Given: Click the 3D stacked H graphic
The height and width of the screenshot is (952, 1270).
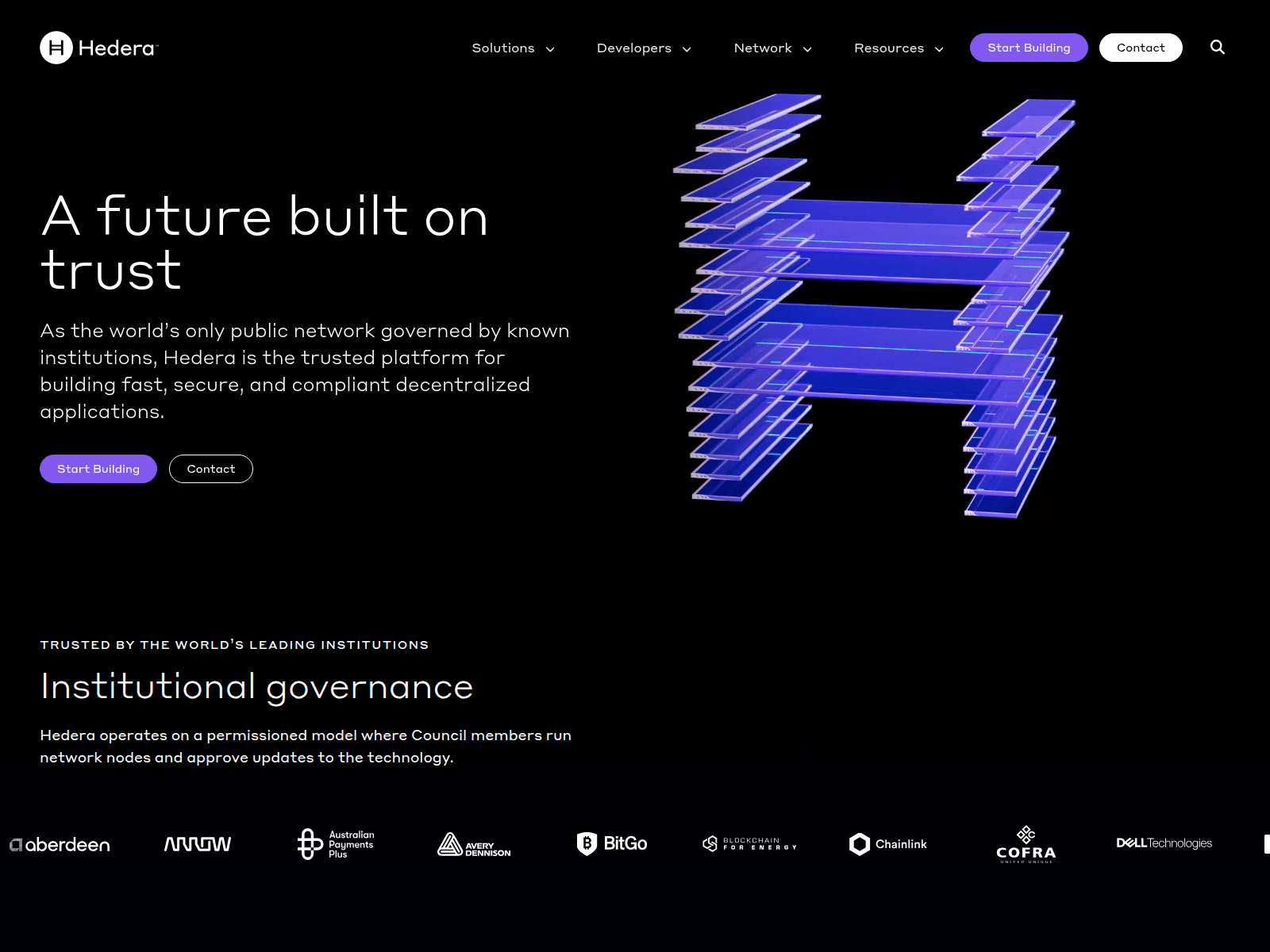Looking at the screenshot, I should tap(873, 306).
